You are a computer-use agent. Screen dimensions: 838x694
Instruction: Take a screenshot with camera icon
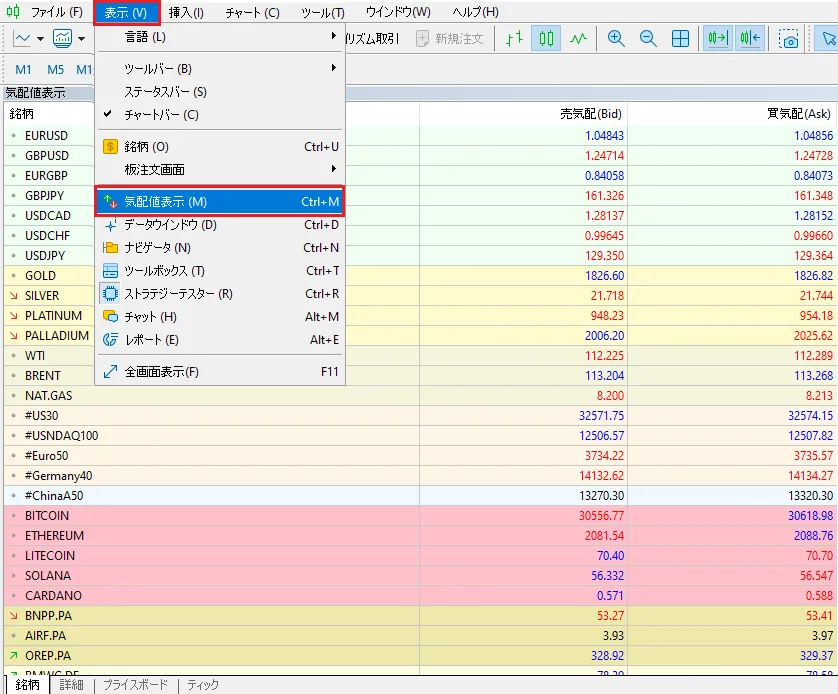coord(788,39)
